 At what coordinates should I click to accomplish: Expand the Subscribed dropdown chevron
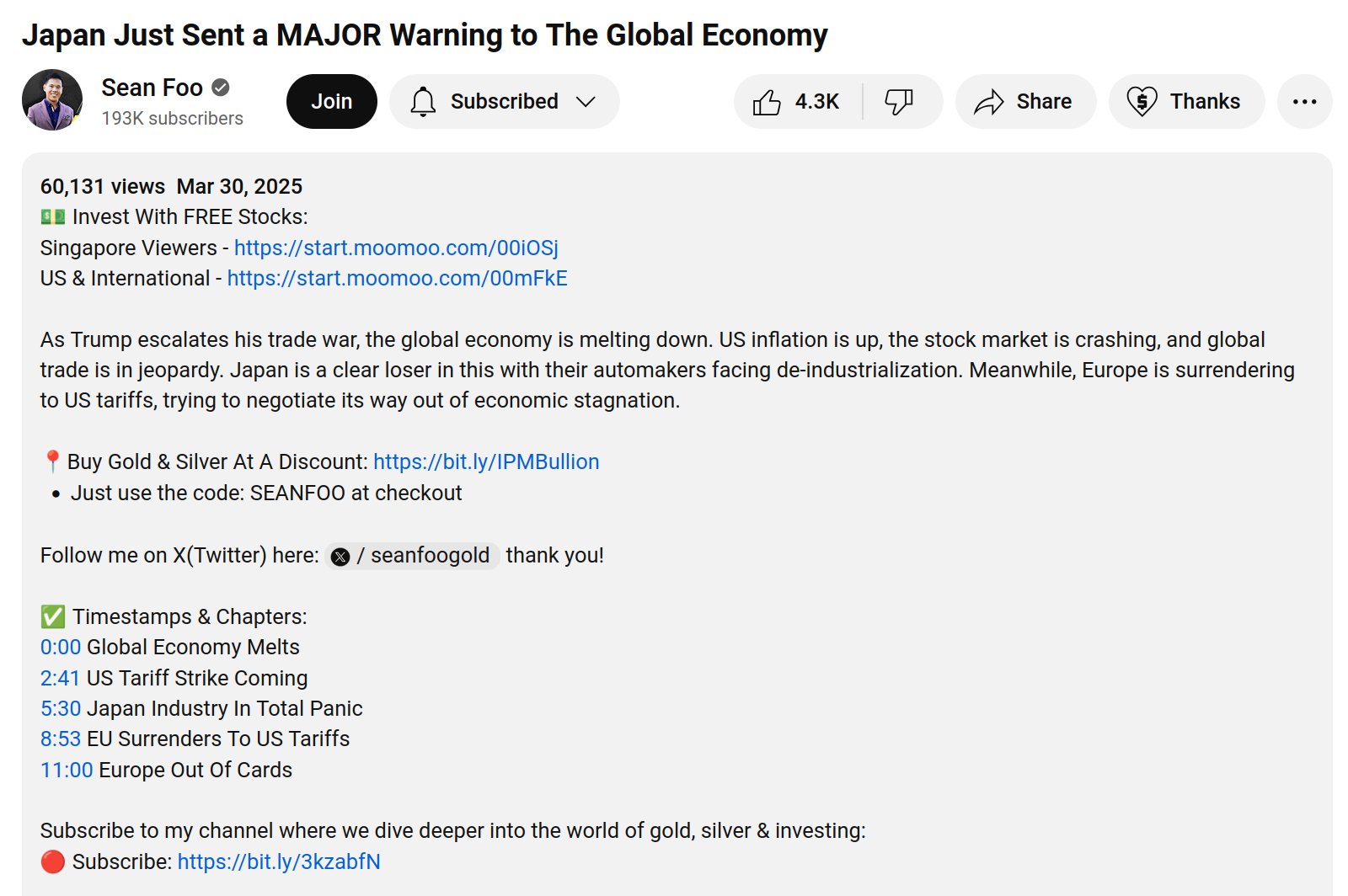pos(586,102)
